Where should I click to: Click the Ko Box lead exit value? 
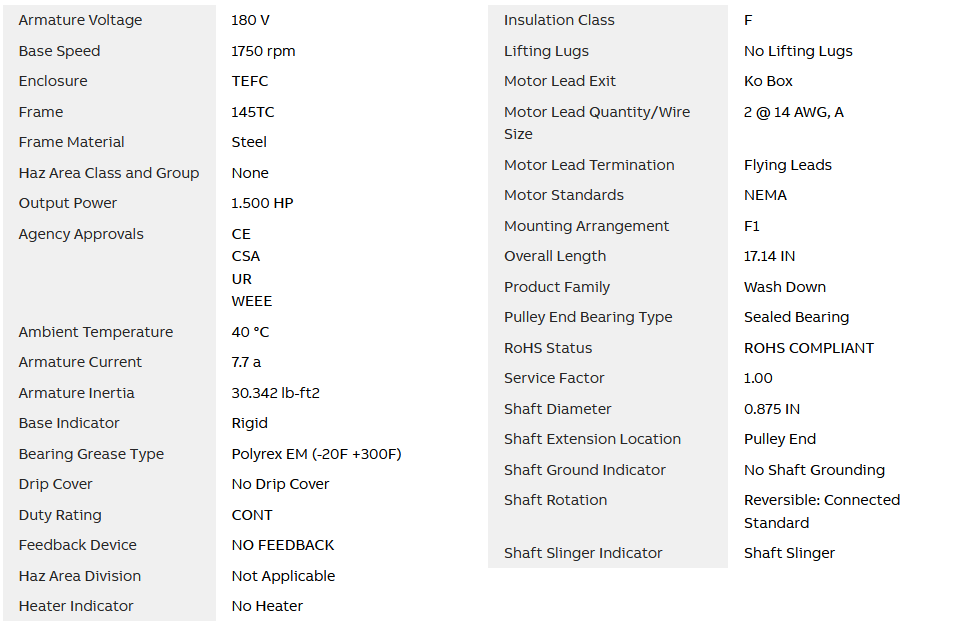click(768, 81)
